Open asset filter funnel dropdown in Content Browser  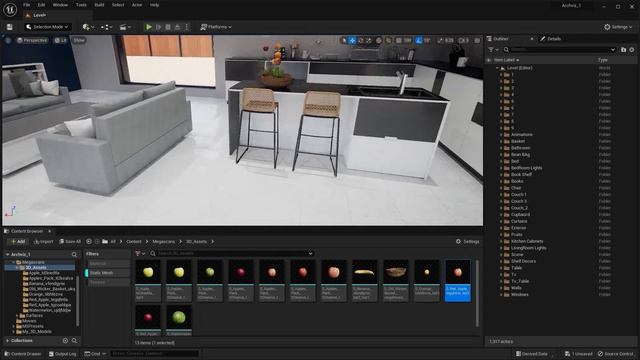[140, 253]
